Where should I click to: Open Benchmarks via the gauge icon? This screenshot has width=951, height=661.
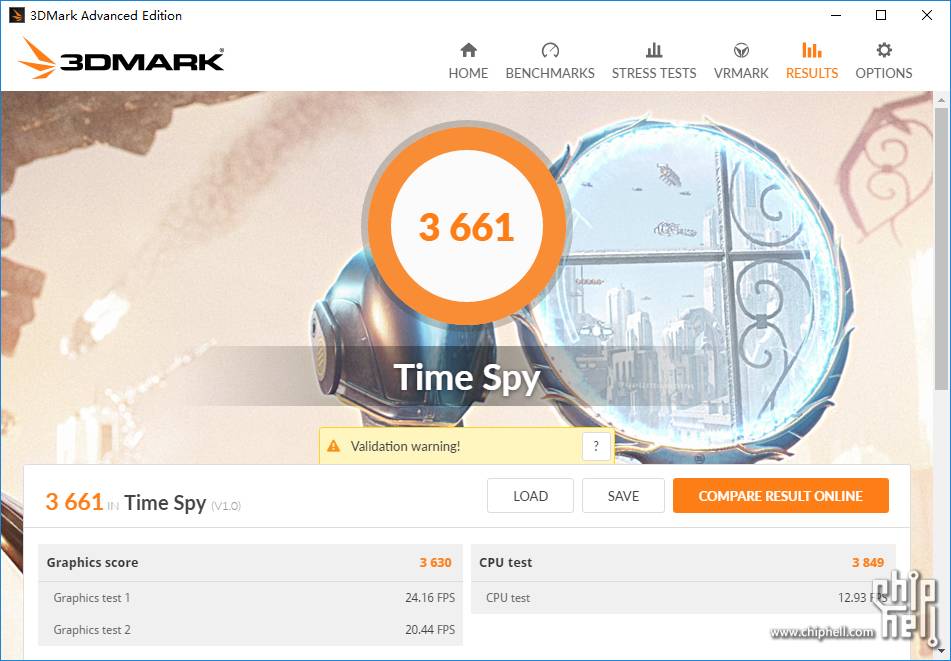[x=550, y=50]
